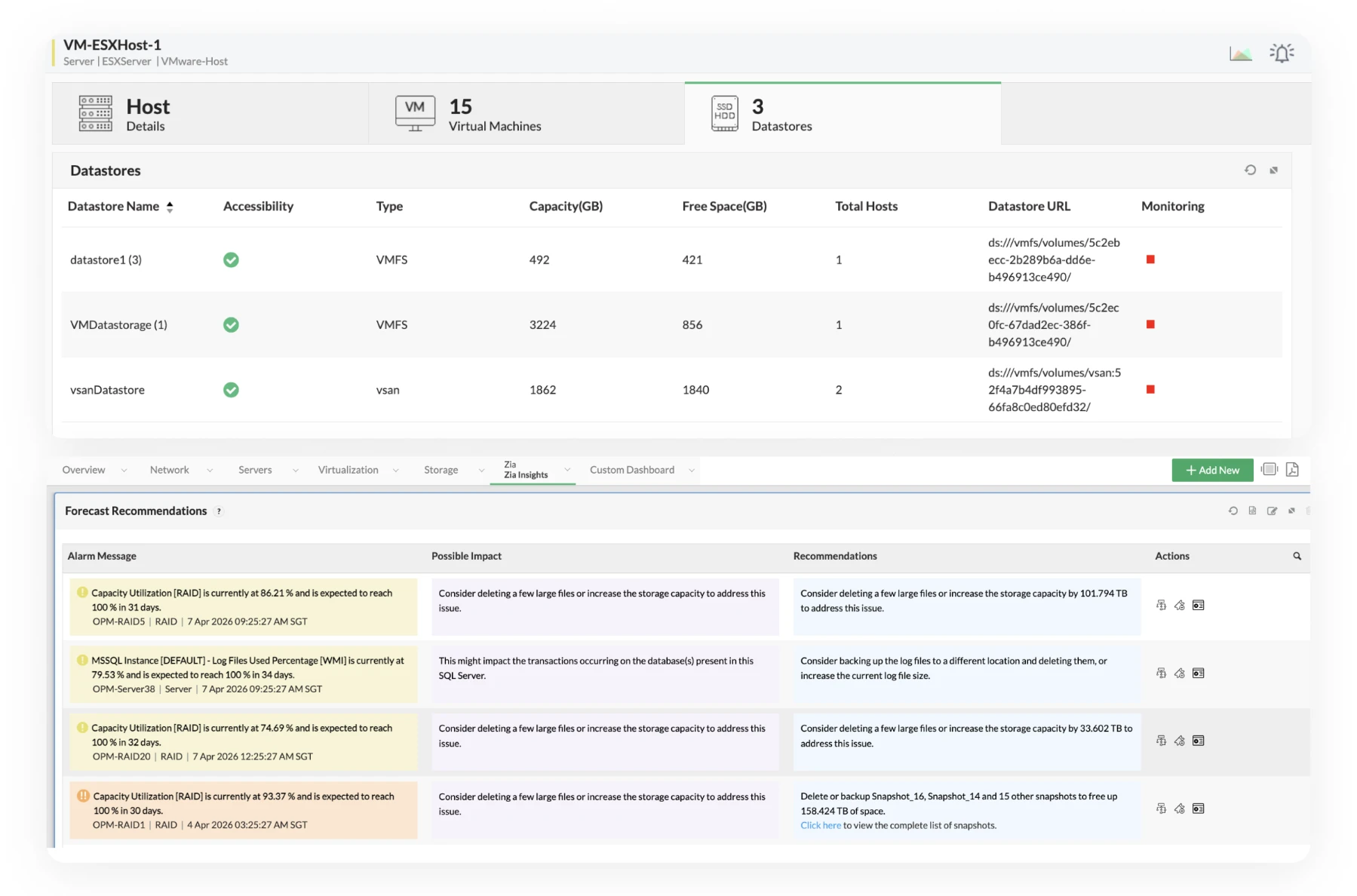Viewport: 1357px width, 896px height.
Task: Open the Overview dashboard tab
Action: point(84,470)
